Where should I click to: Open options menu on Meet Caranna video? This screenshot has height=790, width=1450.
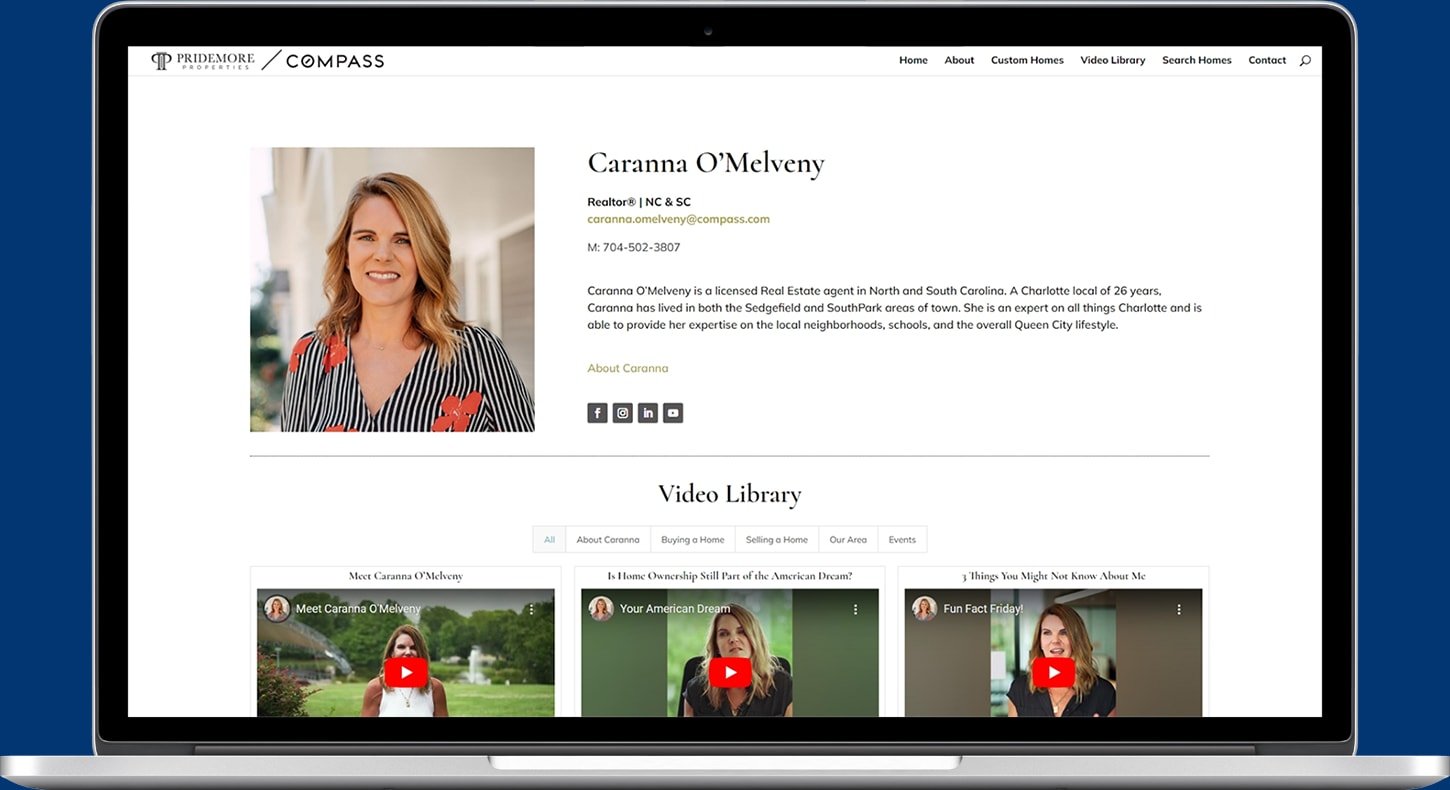tap(531, 609)
